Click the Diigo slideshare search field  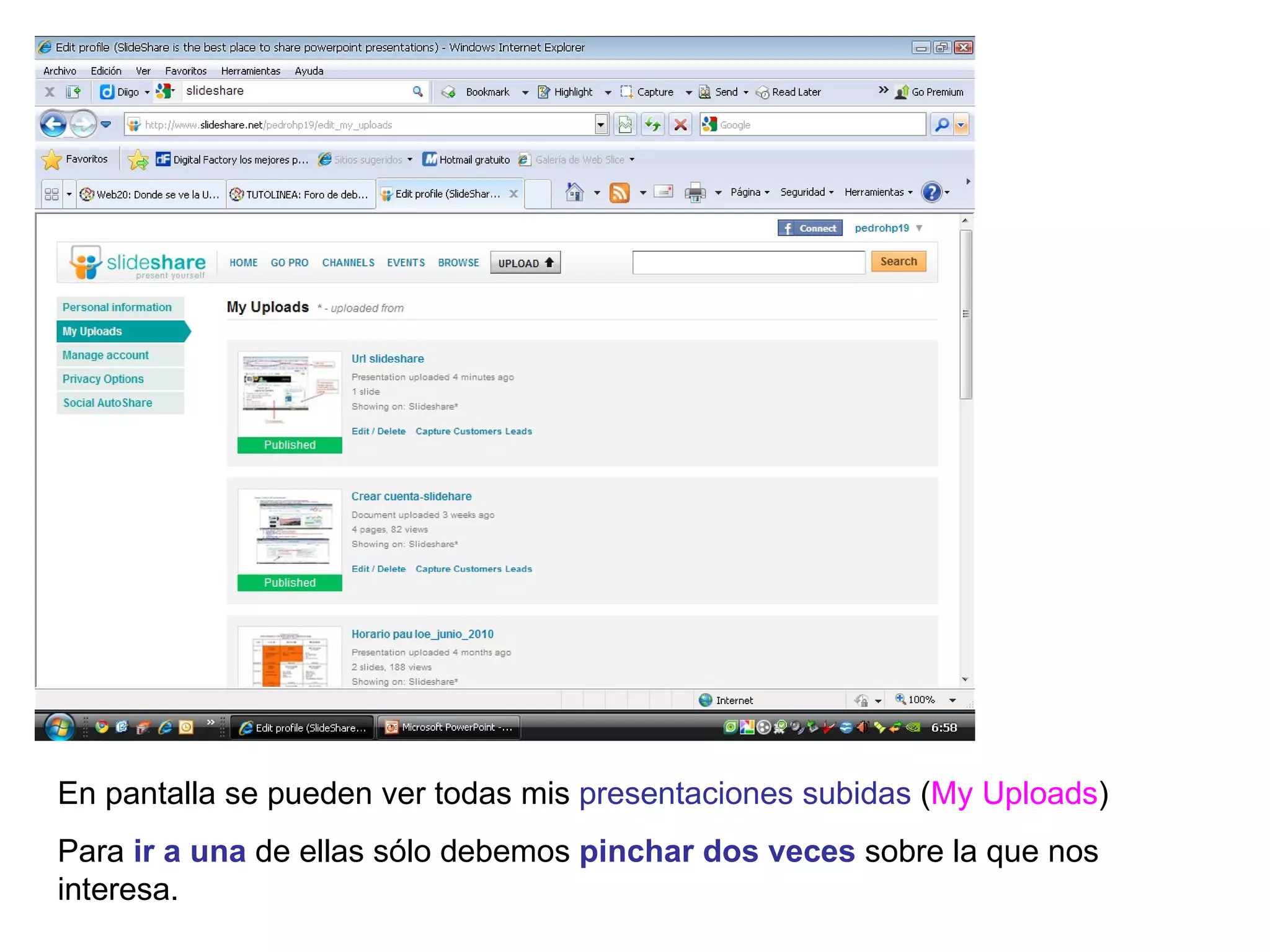[x=298, y=91]
